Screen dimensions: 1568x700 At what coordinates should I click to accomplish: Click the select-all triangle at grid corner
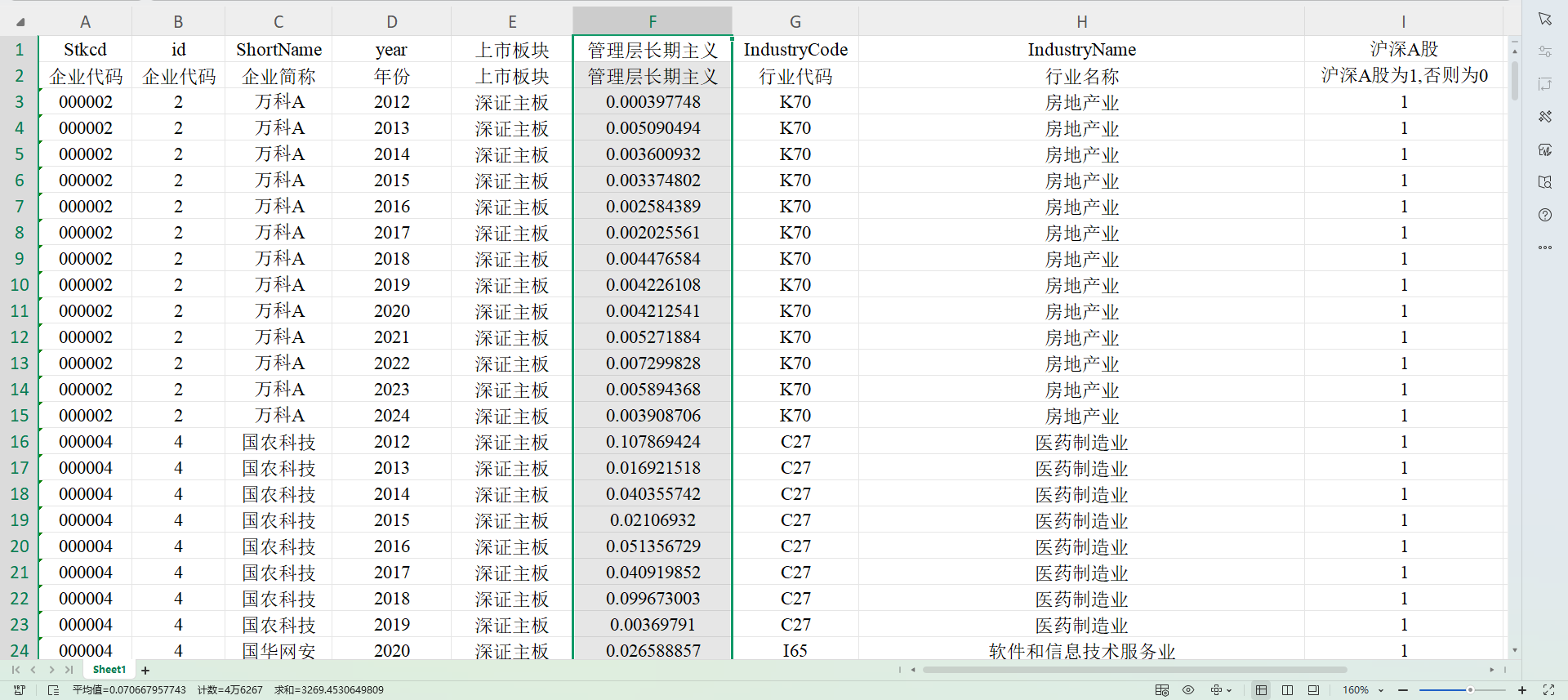20,22
